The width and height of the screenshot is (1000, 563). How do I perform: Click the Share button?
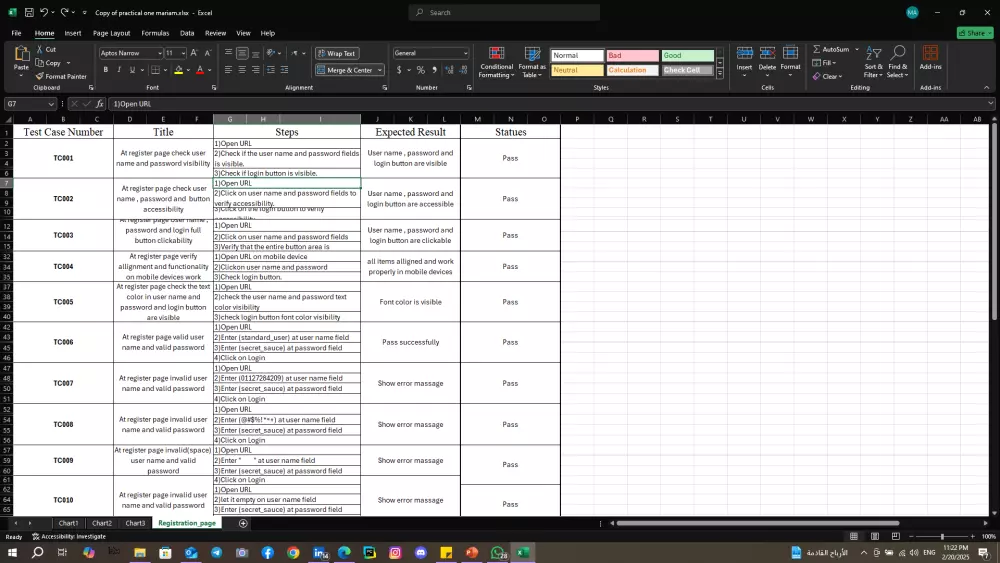[x=975, y=33]
